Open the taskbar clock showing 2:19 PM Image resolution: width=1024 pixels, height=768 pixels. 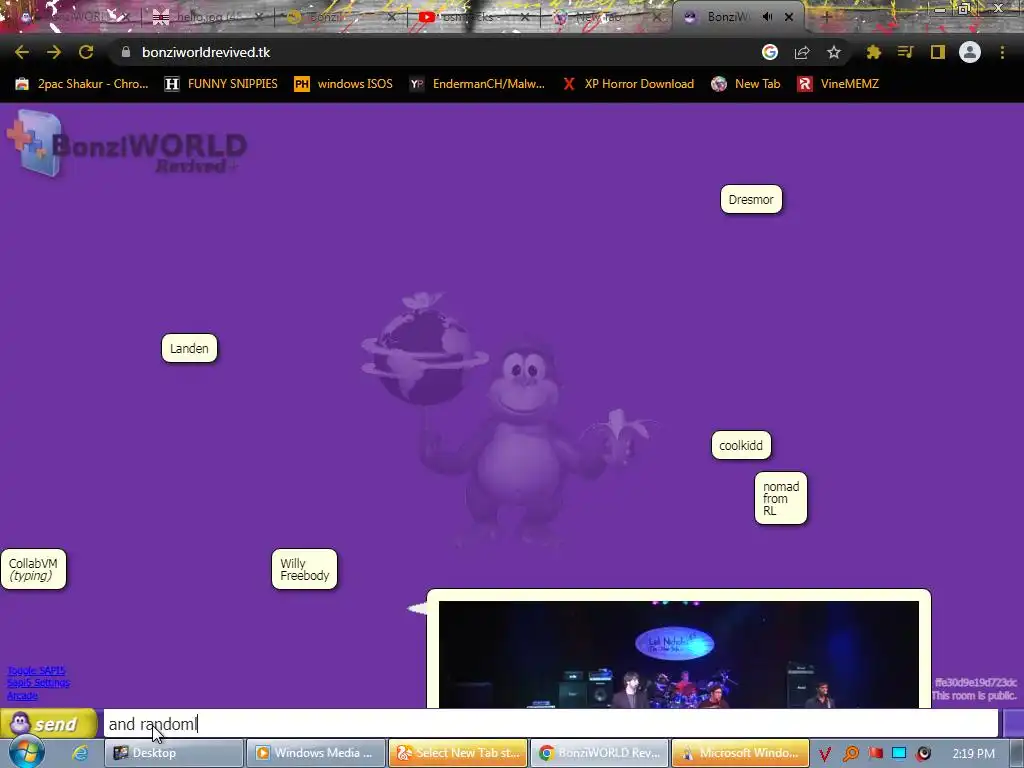(x=974, y=754)
